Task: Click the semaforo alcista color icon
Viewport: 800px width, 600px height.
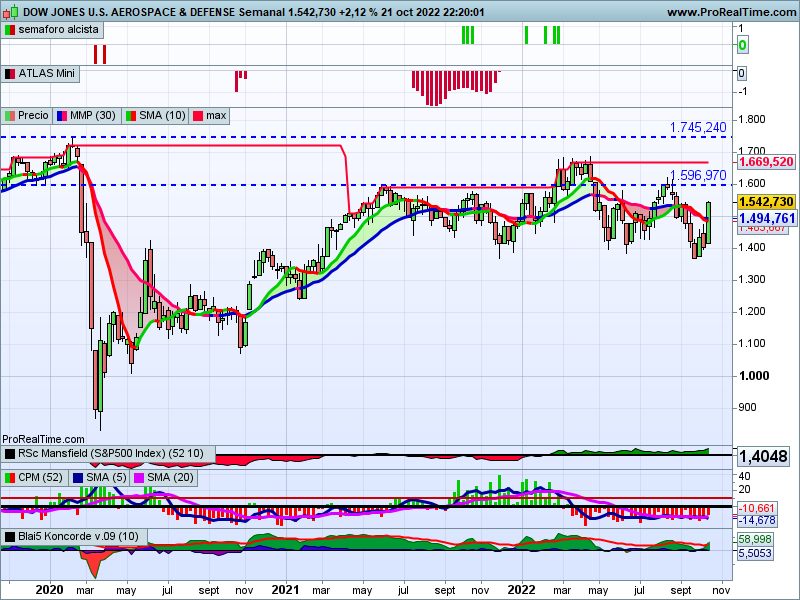Action: tap(10, 30)
